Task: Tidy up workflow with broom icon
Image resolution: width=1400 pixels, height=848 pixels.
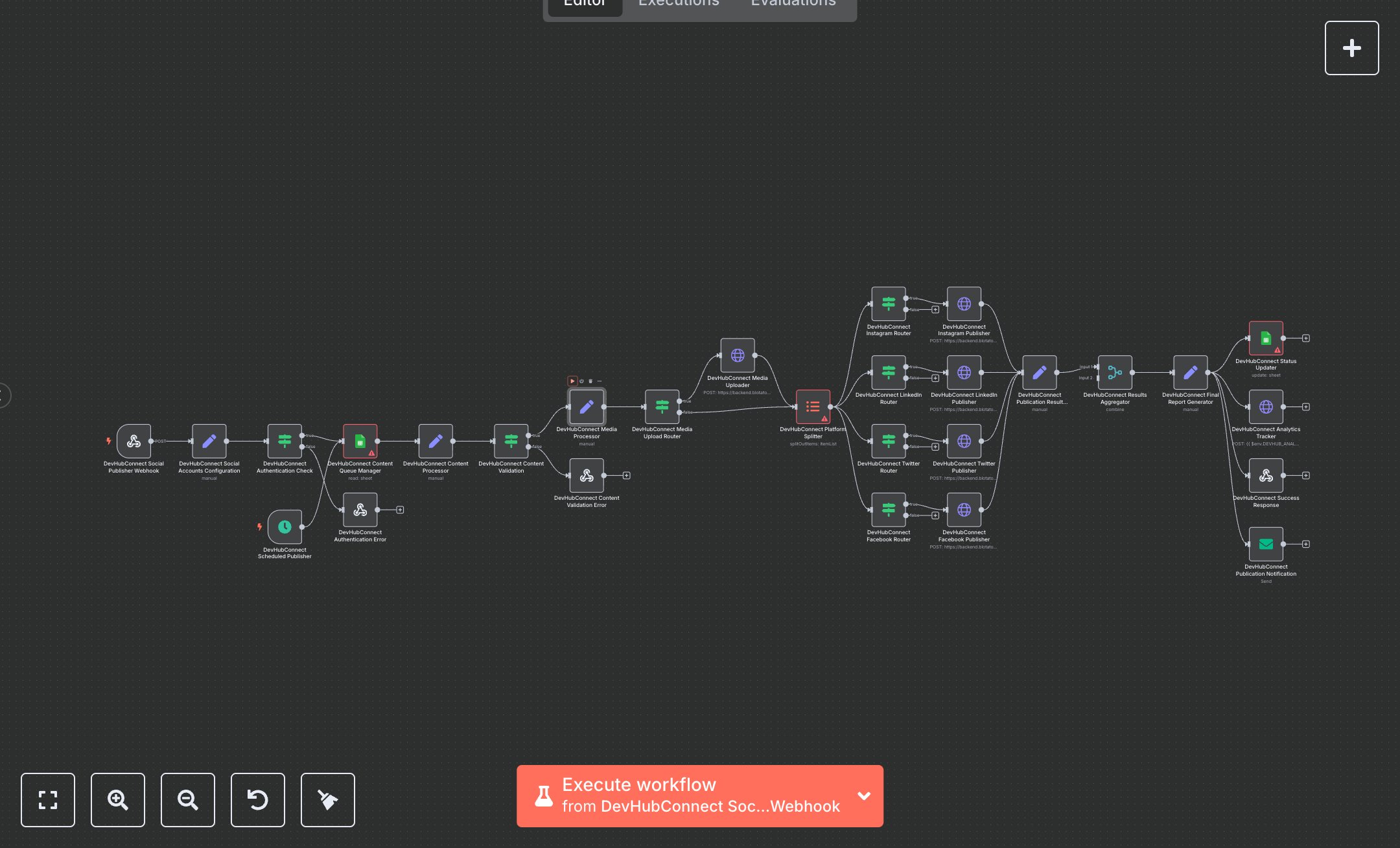Action: (x=327, y=799)
